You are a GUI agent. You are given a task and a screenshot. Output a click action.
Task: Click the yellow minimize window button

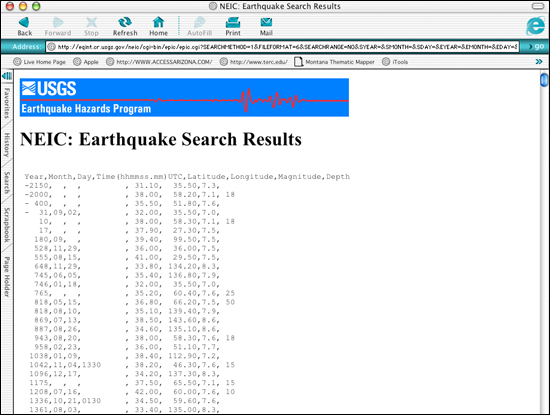click(23, 6)
